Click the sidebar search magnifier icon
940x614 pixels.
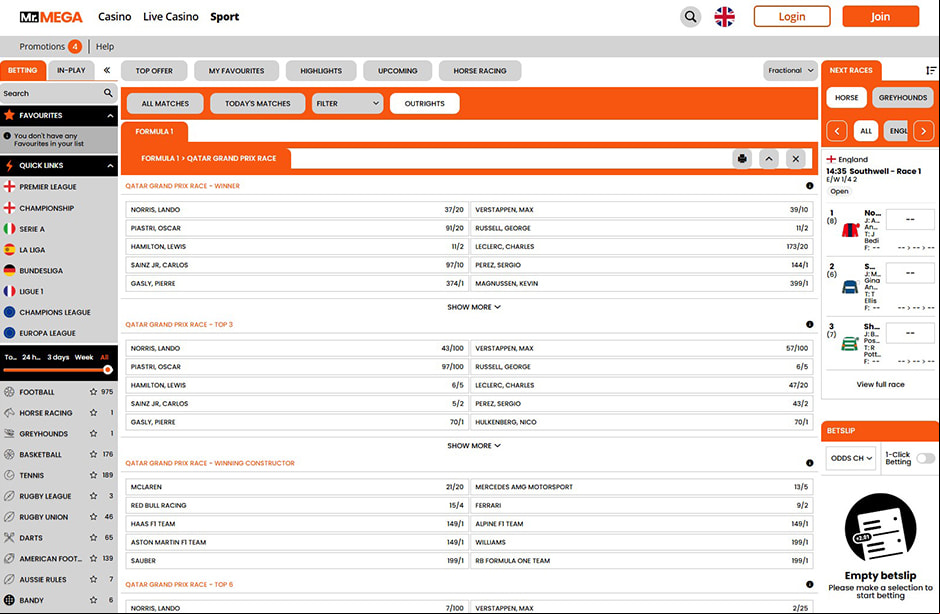(108, 93)
